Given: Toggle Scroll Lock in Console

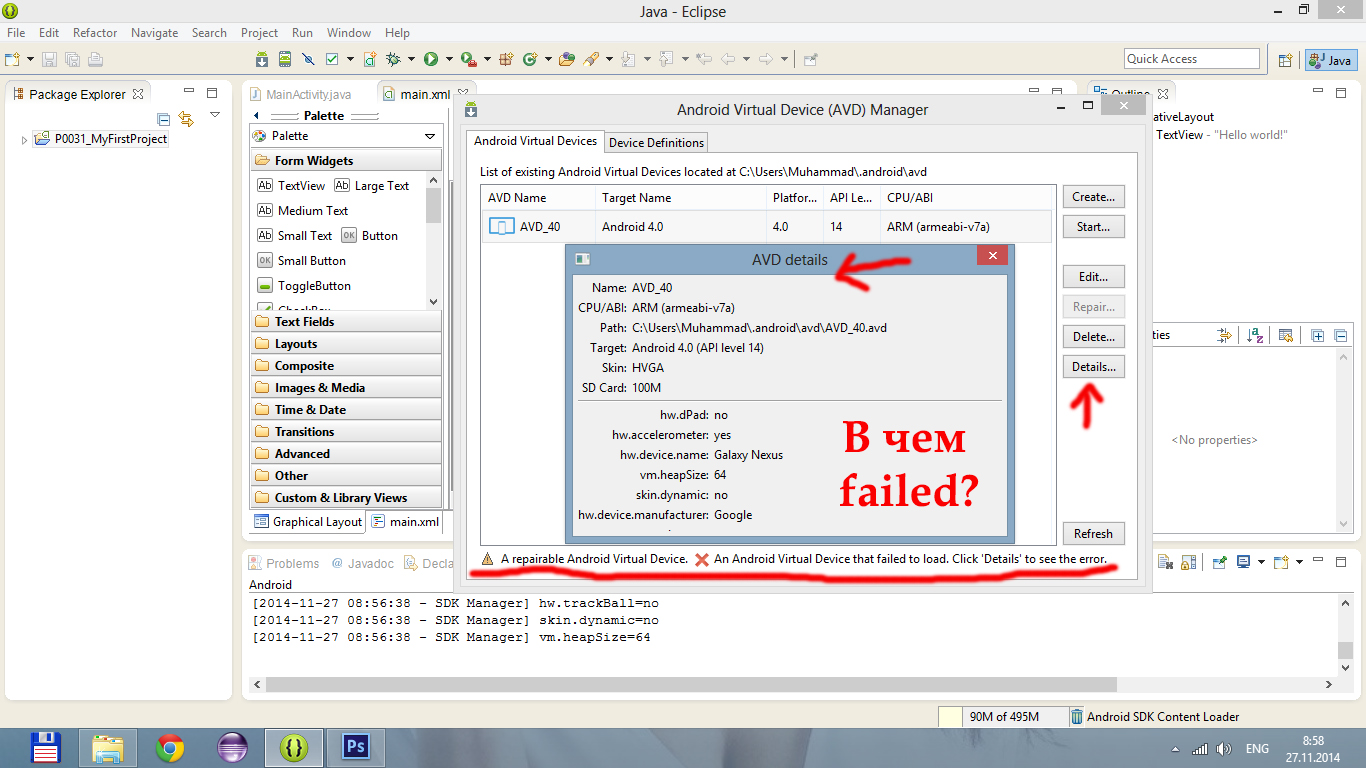Looking at the screenshot, I should tap(1189, 562).
